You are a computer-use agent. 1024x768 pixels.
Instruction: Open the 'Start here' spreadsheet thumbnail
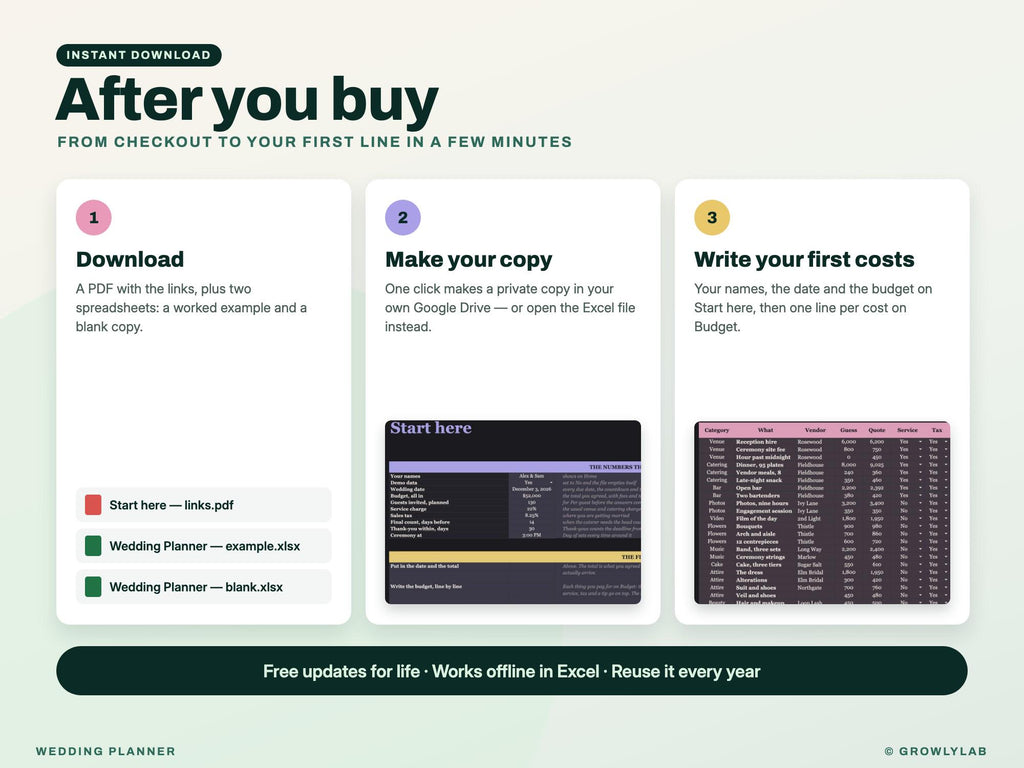tap(513, 512)
